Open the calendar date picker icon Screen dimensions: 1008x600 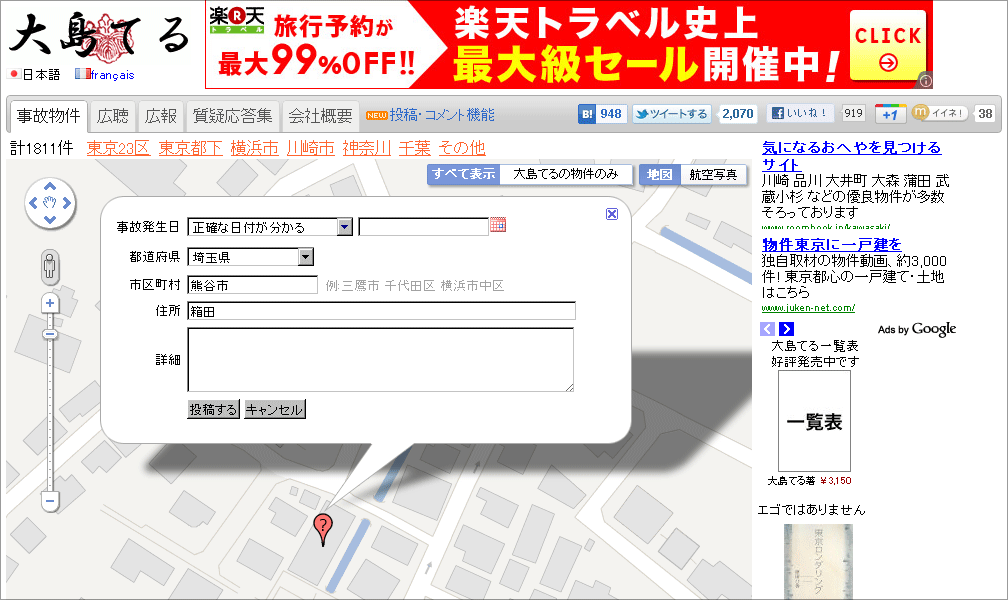(x=498, y=224)
